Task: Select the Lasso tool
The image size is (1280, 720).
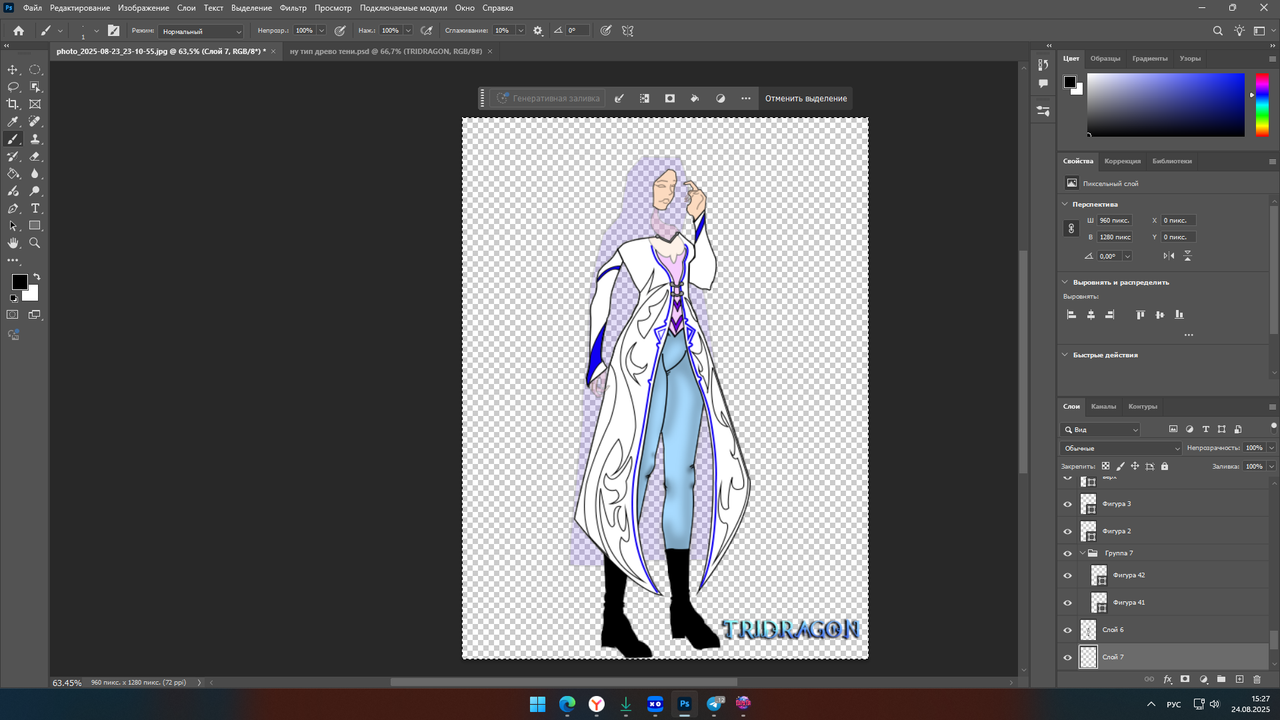Action: (x=13, y=87)
